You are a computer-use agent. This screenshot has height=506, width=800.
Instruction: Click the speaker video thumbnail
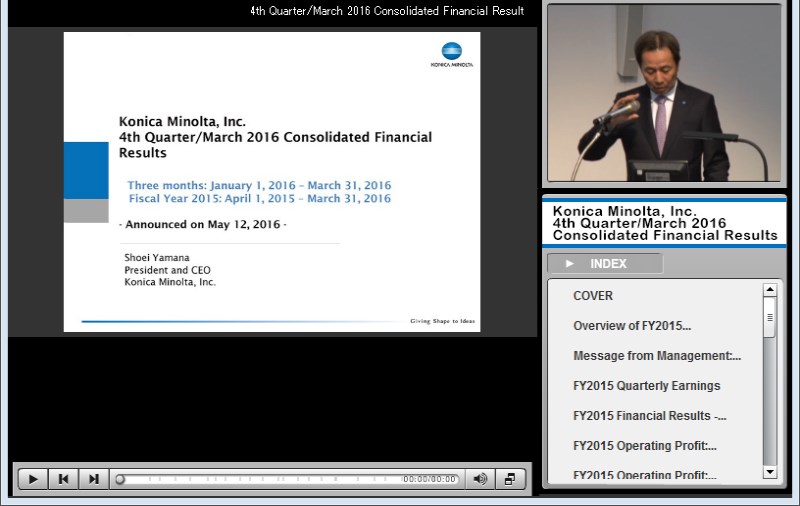[x=664, y=93]
